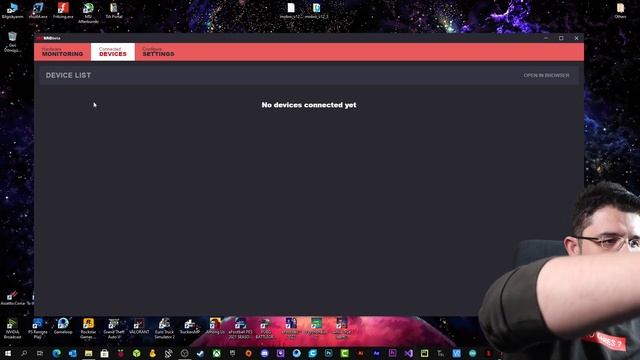Open Xbox app from taskbar

[216, 353]
